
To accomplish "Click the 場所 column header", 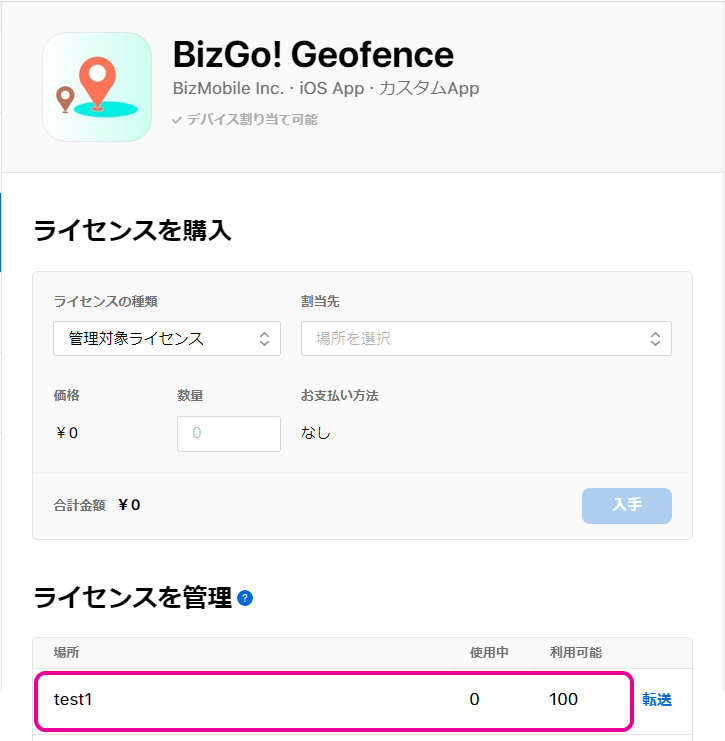I will click(67, 653).
